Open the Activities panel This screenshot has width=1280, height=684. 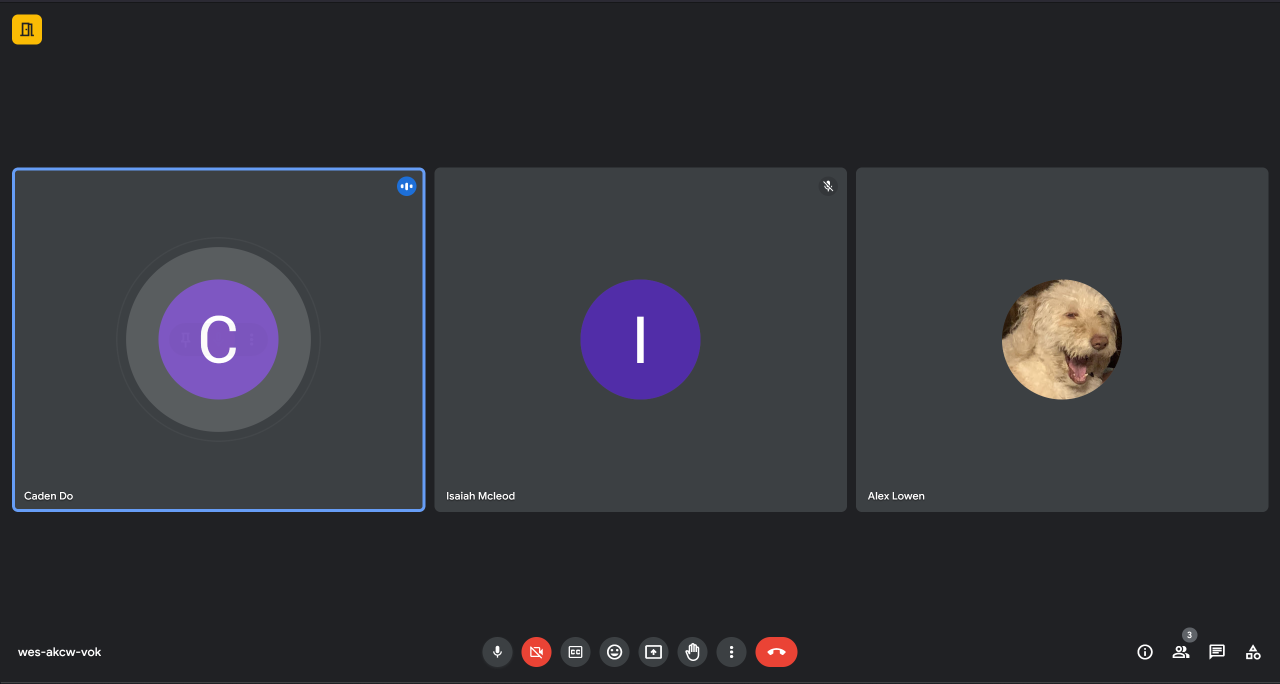[x=1253, y=652]
